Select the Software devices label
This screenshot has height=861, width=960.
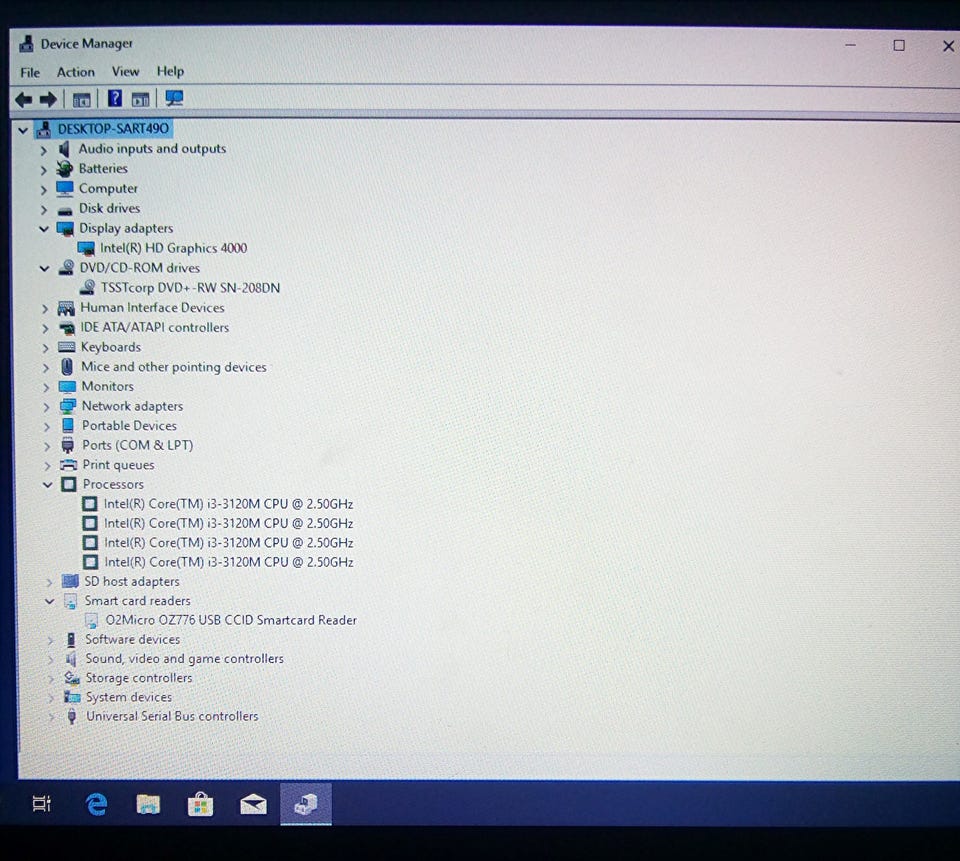point(132,639)
